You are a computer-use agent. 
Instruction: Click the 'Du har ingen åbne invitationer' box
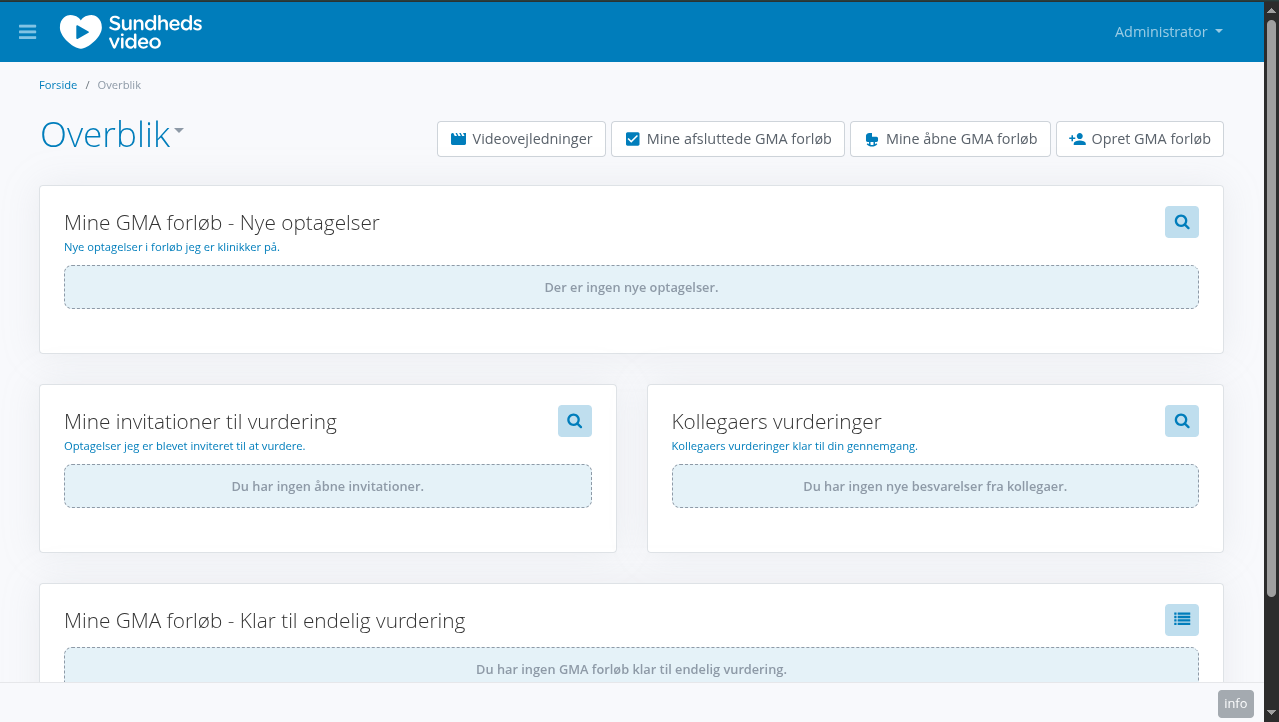coord(327,486)
